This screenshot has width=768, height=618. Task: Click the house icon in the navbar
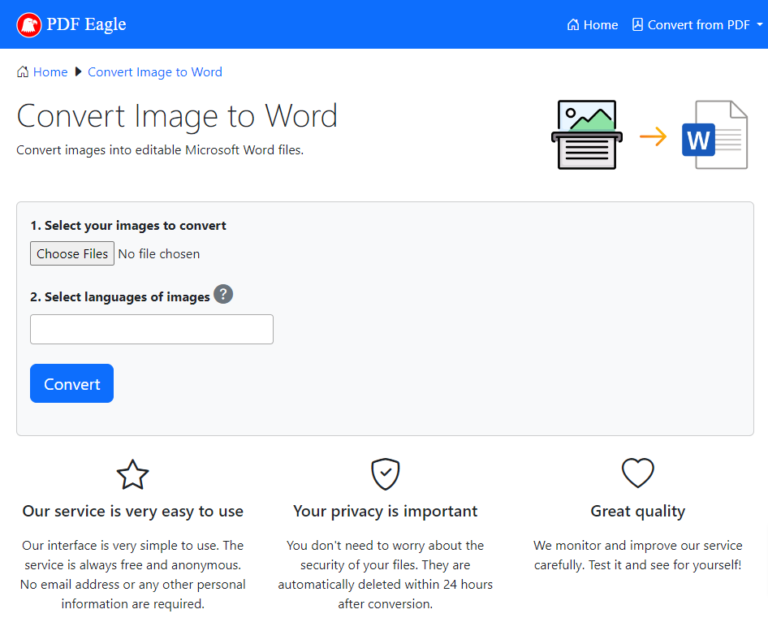coord(573,24)
